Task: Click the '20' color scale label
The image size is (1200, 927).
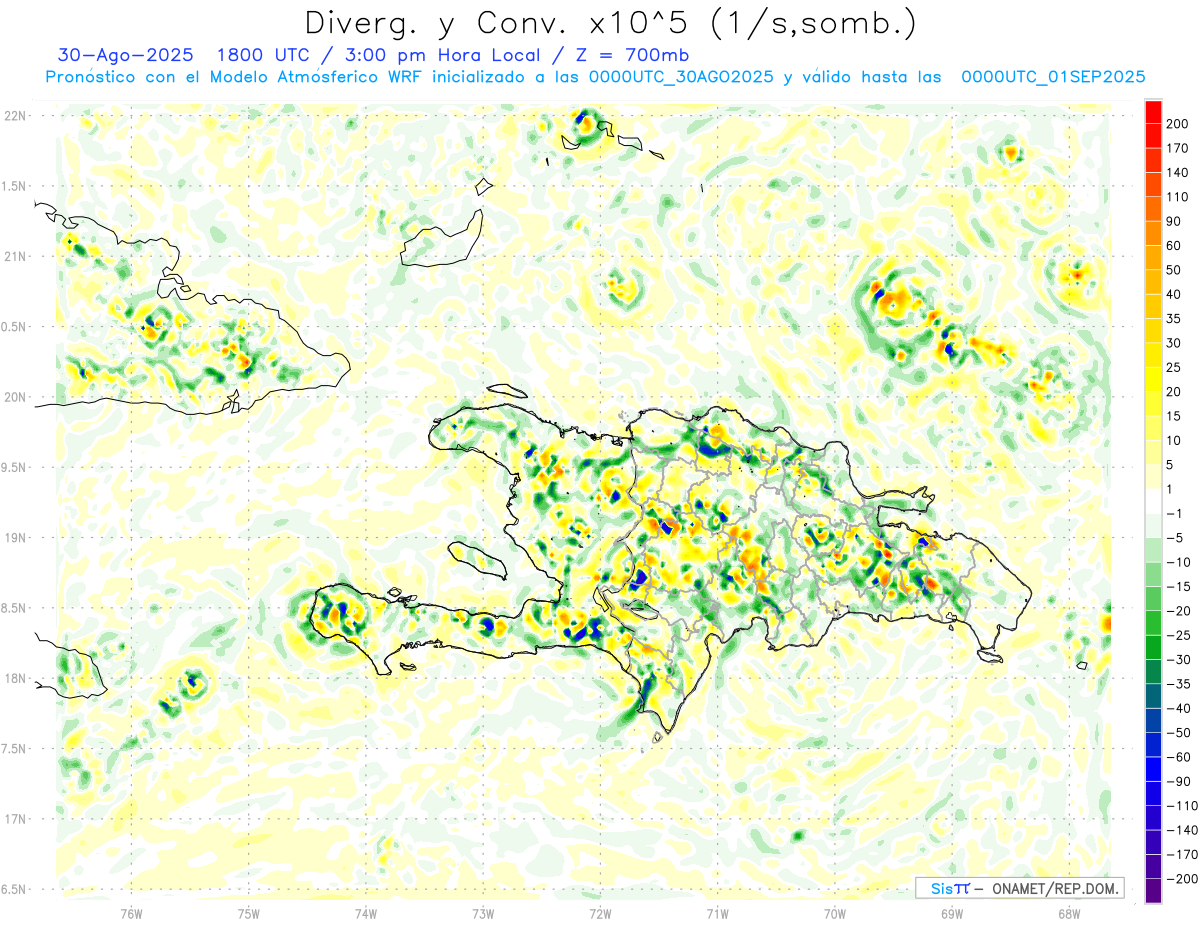Action: (1174, 392)
